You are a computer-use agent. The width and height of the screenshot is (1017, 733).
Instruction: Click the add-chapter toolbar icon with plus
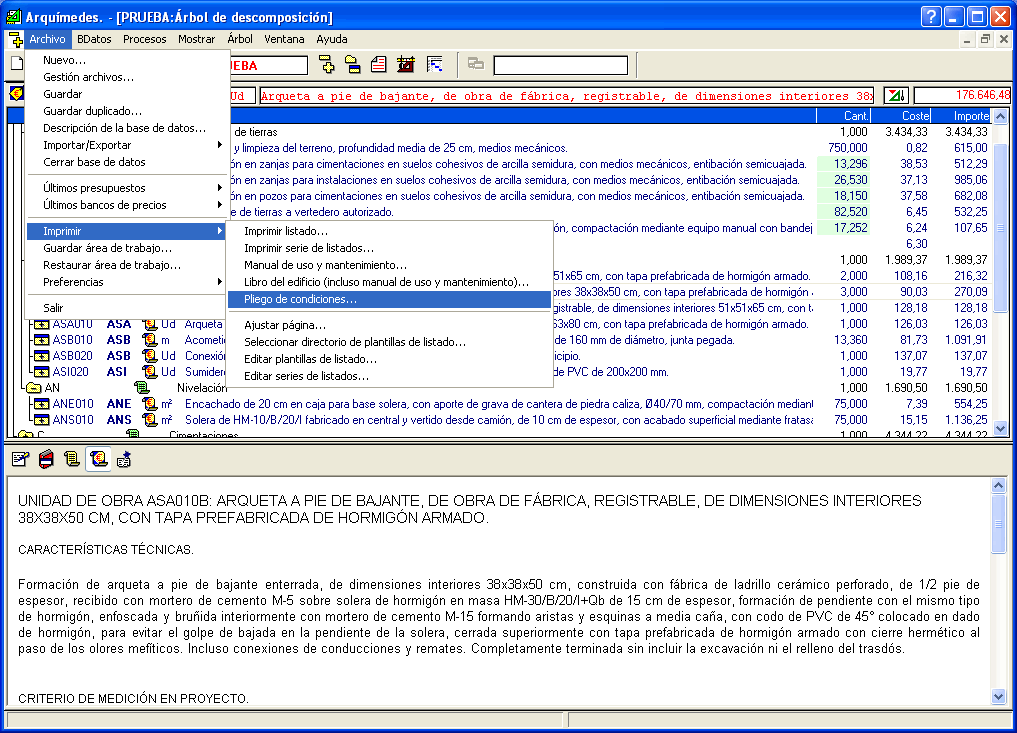click(x=327, y=65)
